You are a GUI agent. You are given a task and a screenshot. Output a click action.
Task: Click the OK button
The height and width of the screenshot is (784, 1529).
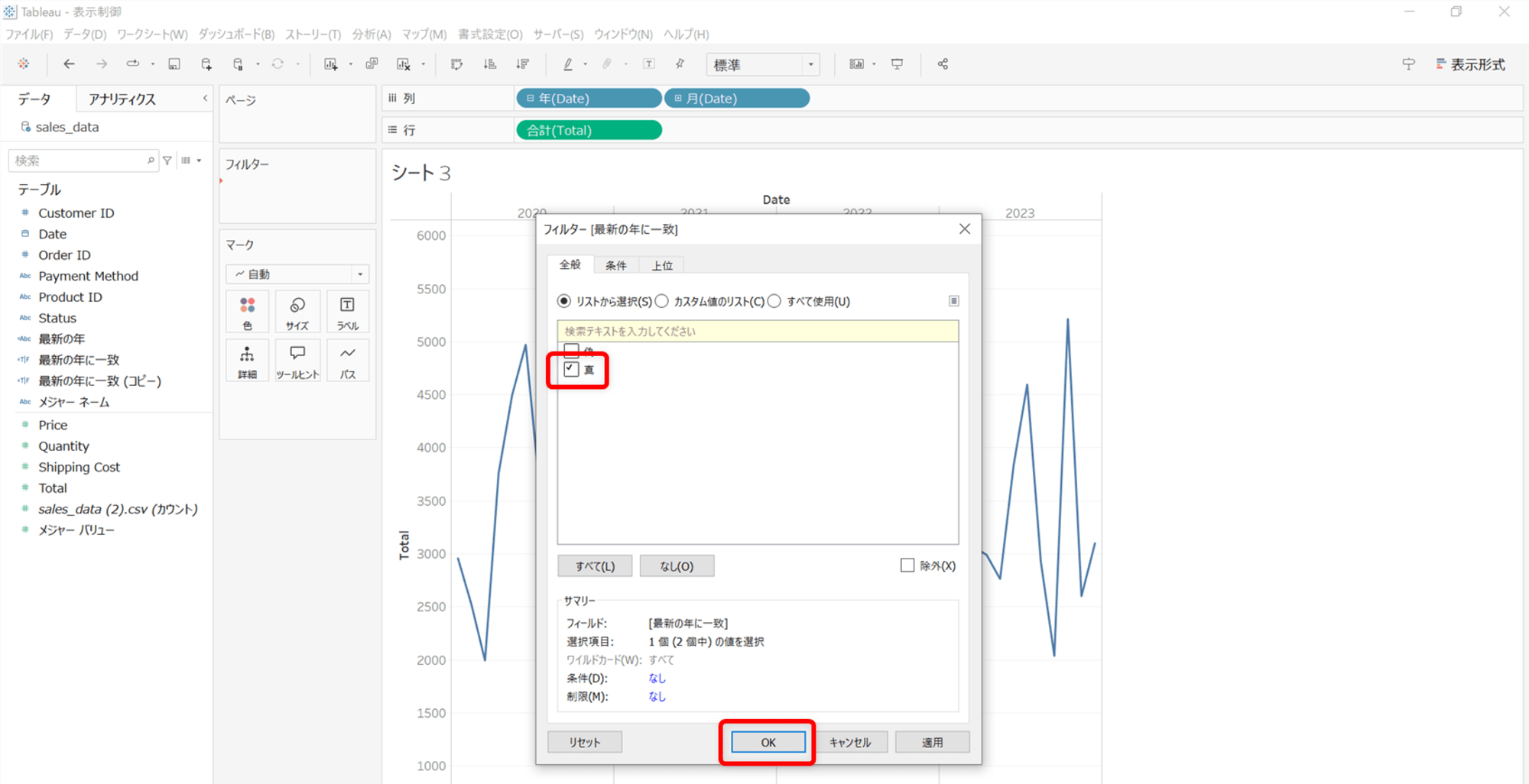tap(768, 742)
